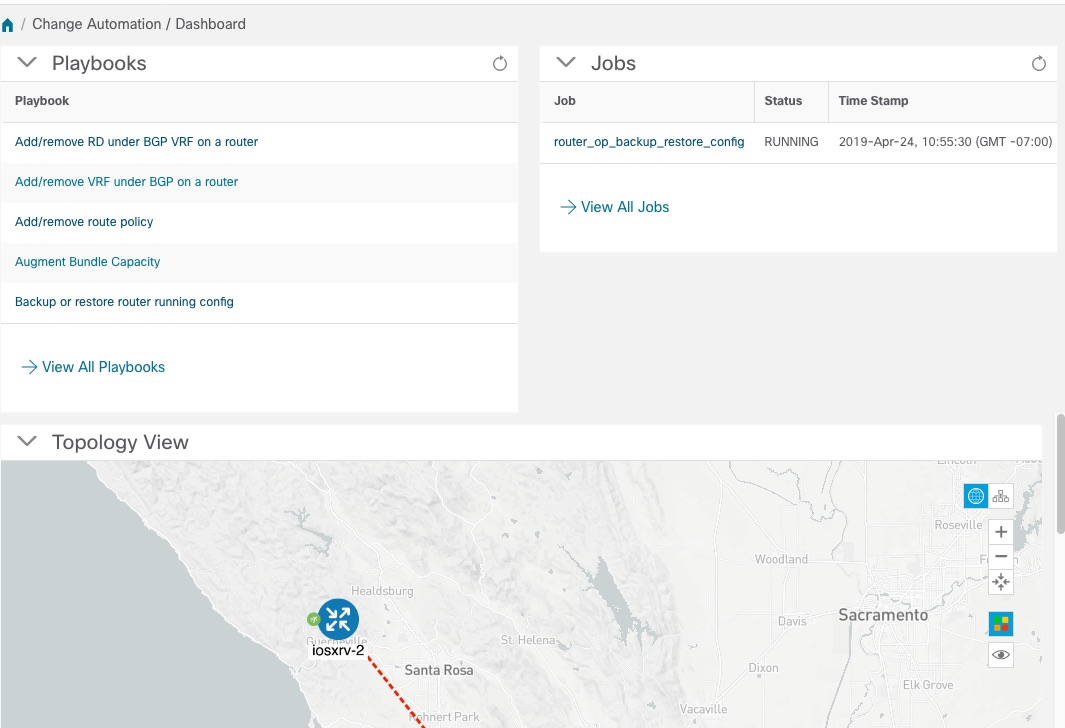Fit topology map to screen
The width and height of the screenshot is (1065, 728).
[x=1000, y=581]
